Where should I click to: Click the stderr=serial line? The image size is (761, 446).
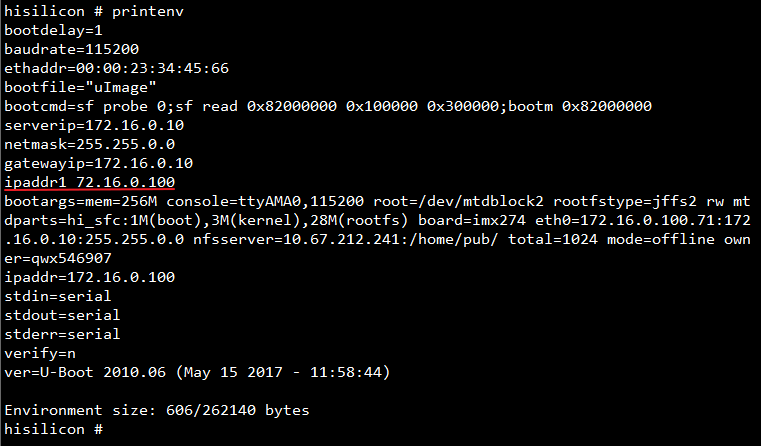point(62,334)
